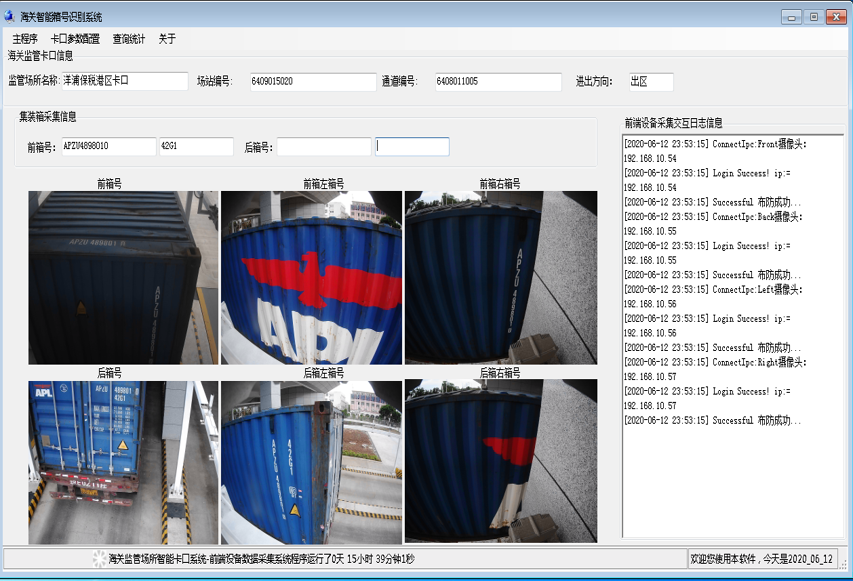The image size is (853, 581).
Task: Click the ConnectIpc:Back摄像头 log line
Action: 713,217
